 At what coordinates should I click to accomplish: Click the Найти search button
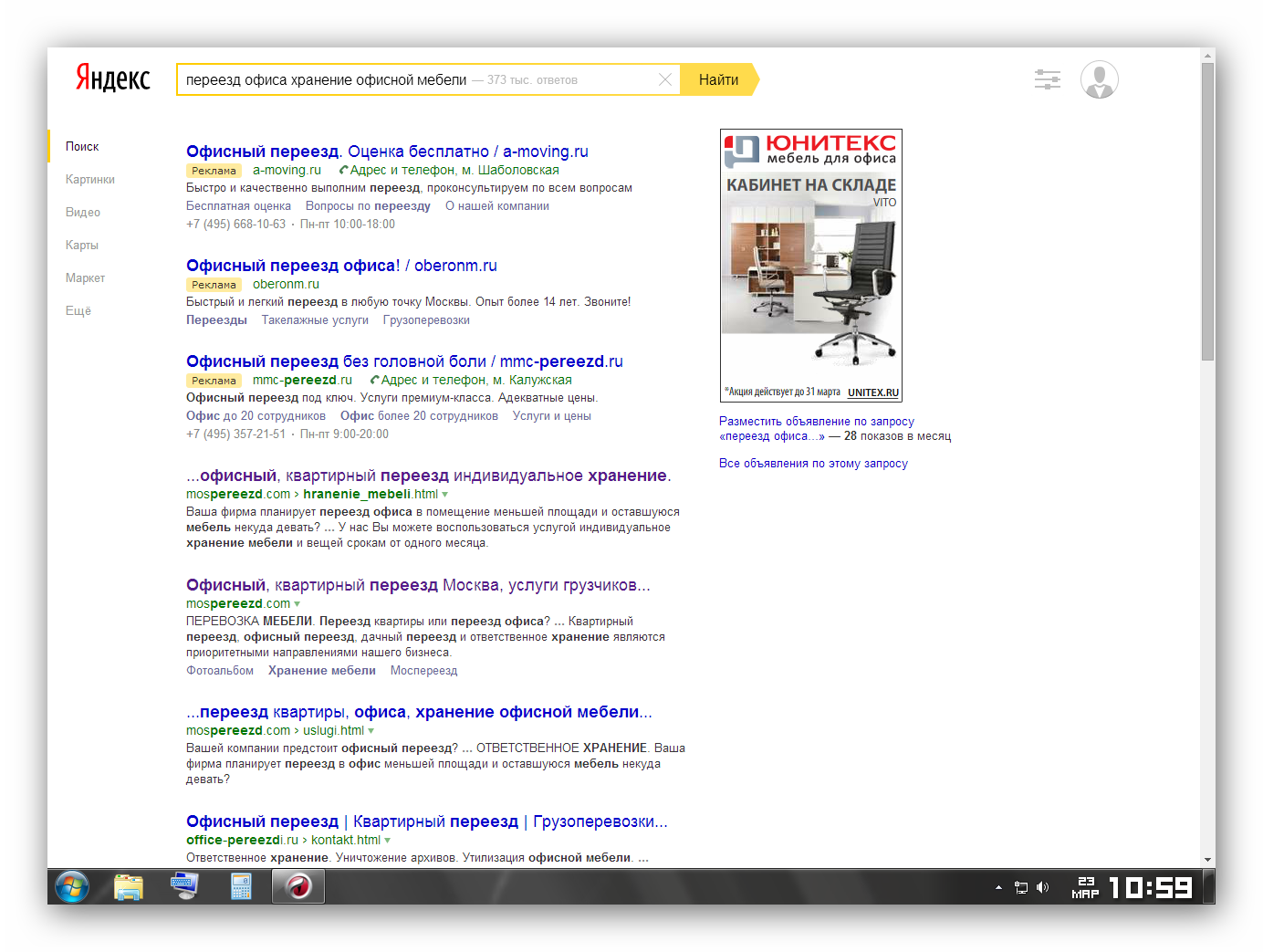[x=720, y=79]
